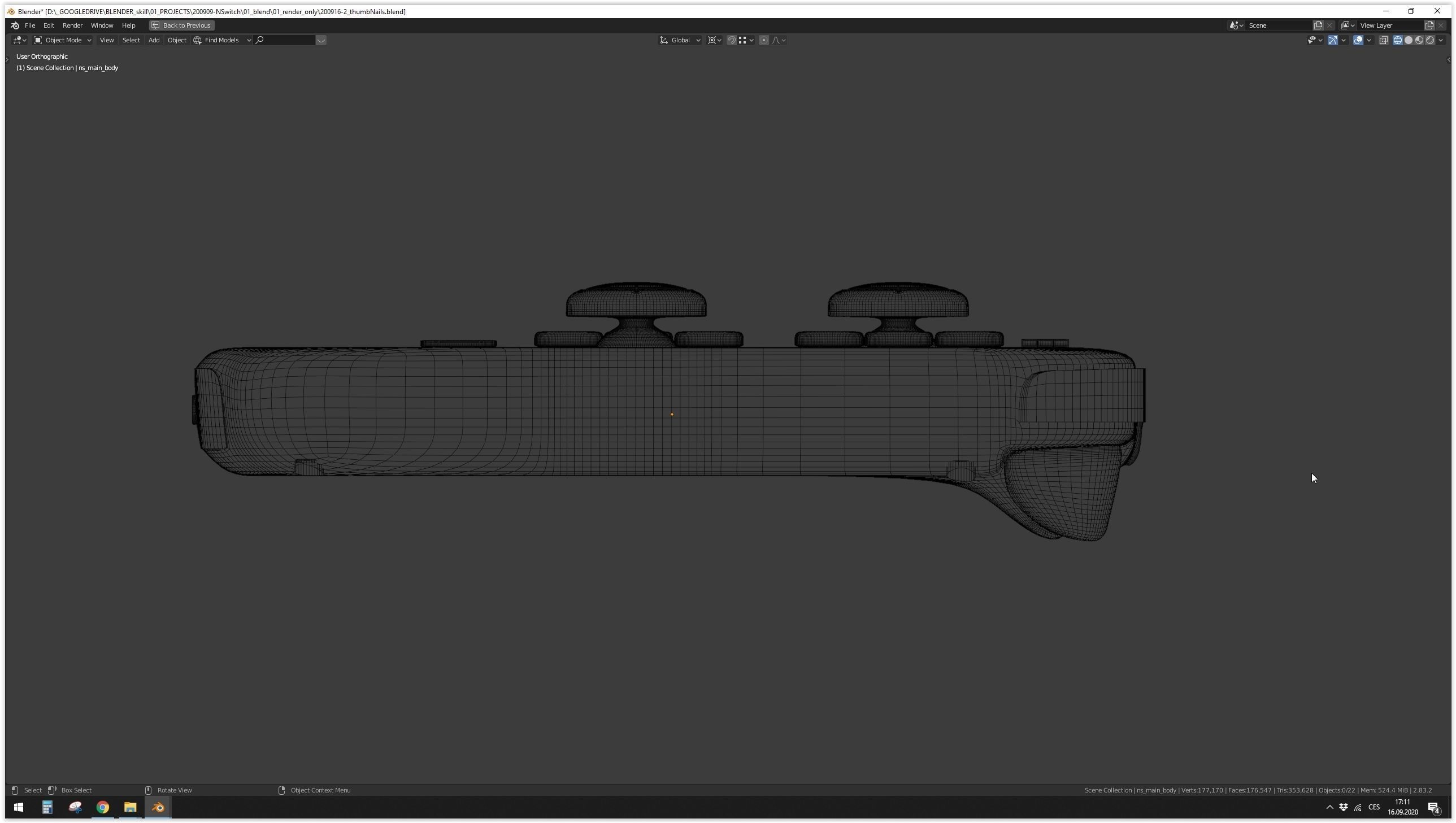Open the editor type selector icon
This screenshot has height=823, width=1456.
[19, 40]
